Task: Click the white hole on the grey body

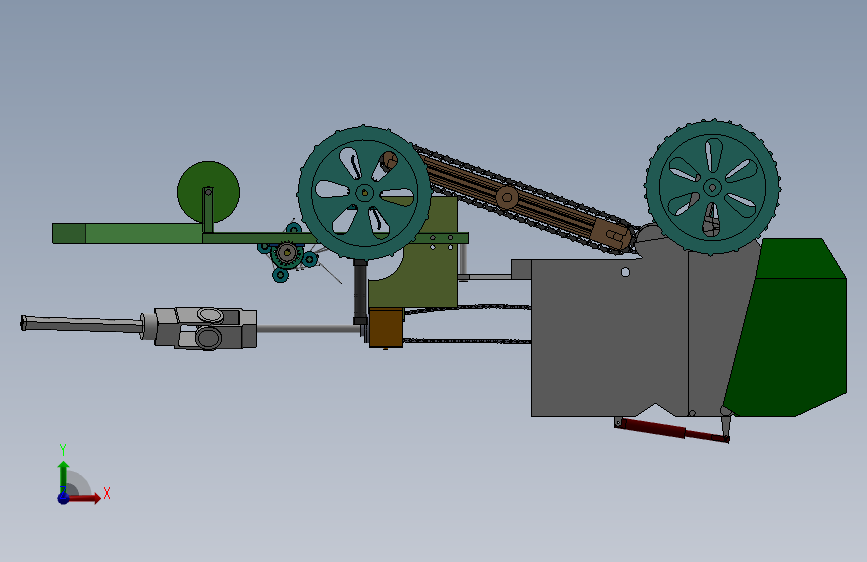Action: 625,272
